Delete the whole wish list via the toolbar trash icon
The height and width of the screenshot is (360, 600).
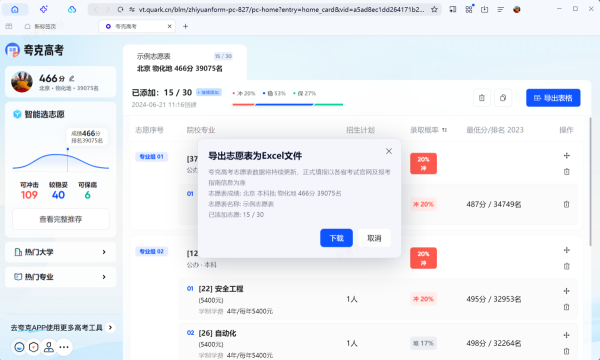[482, 98]
